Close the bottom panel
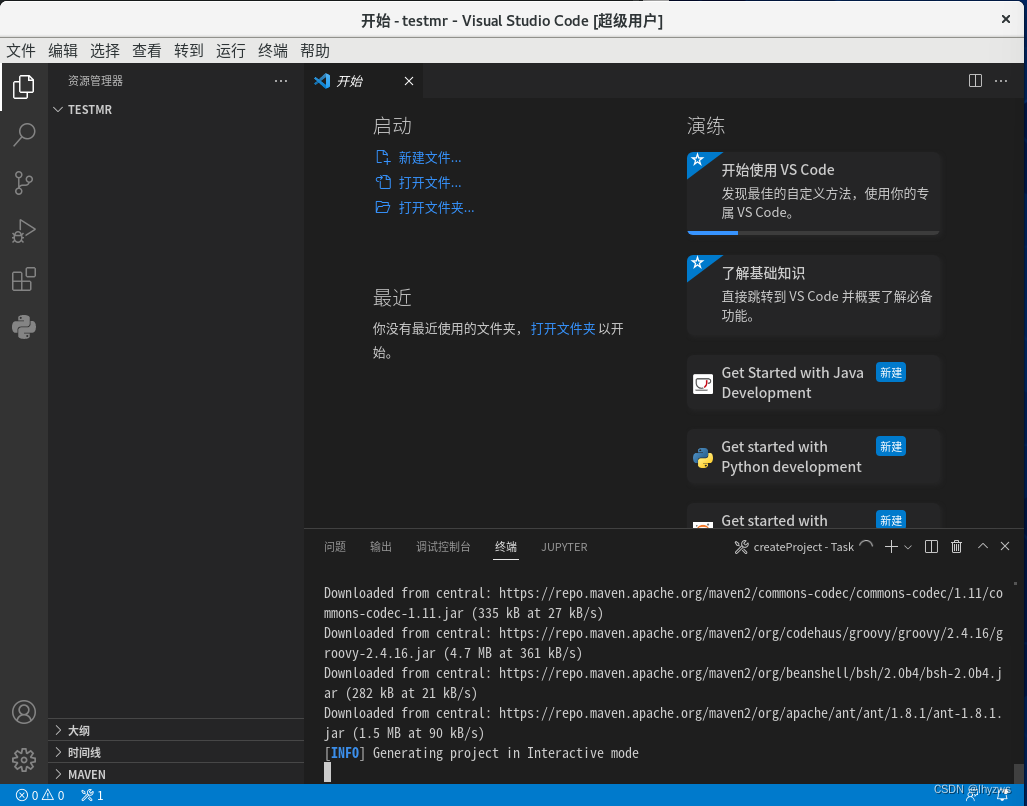 tap(1005, 546)
